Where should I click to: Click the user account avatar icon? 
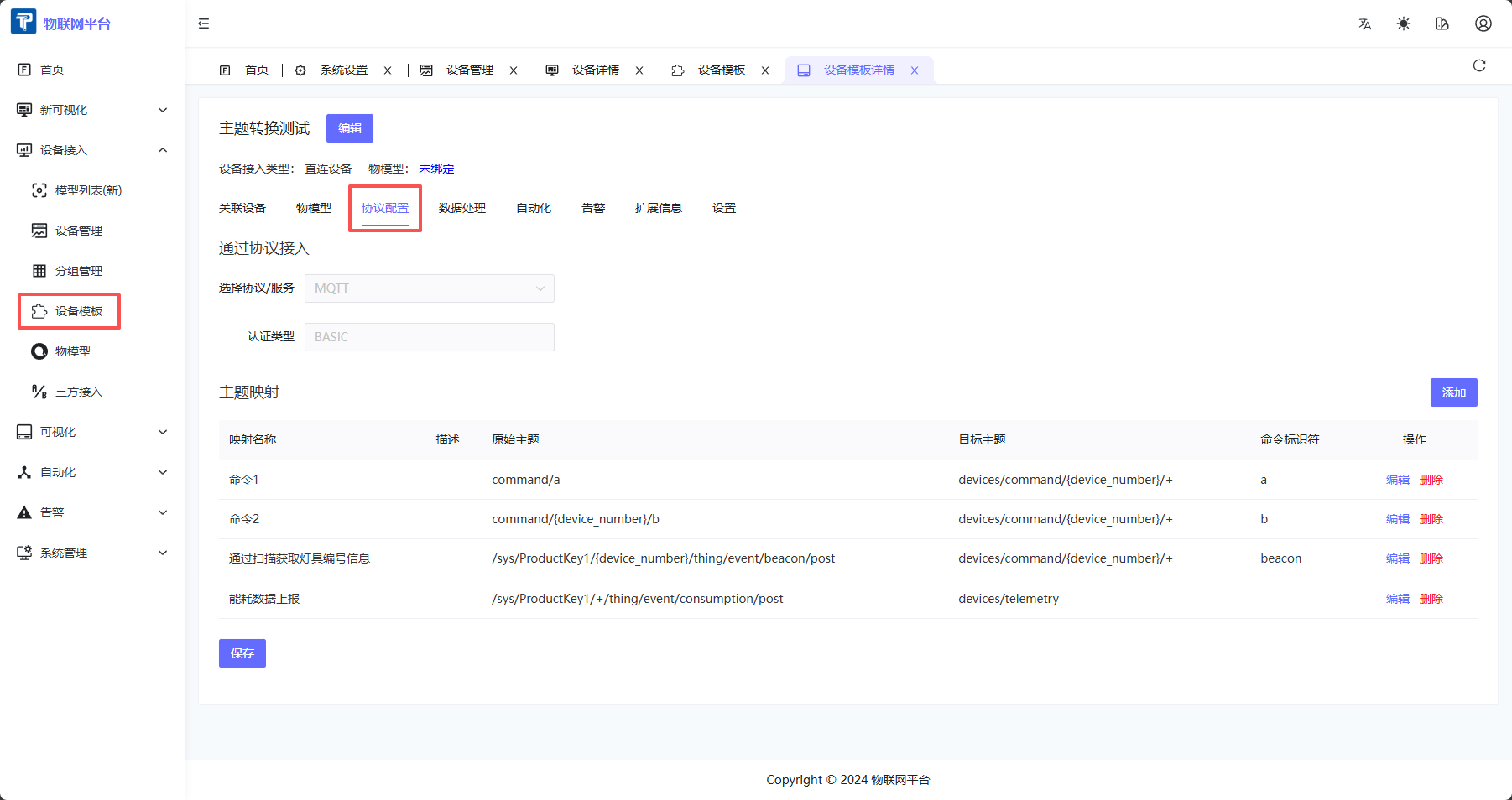[1483, 23]
